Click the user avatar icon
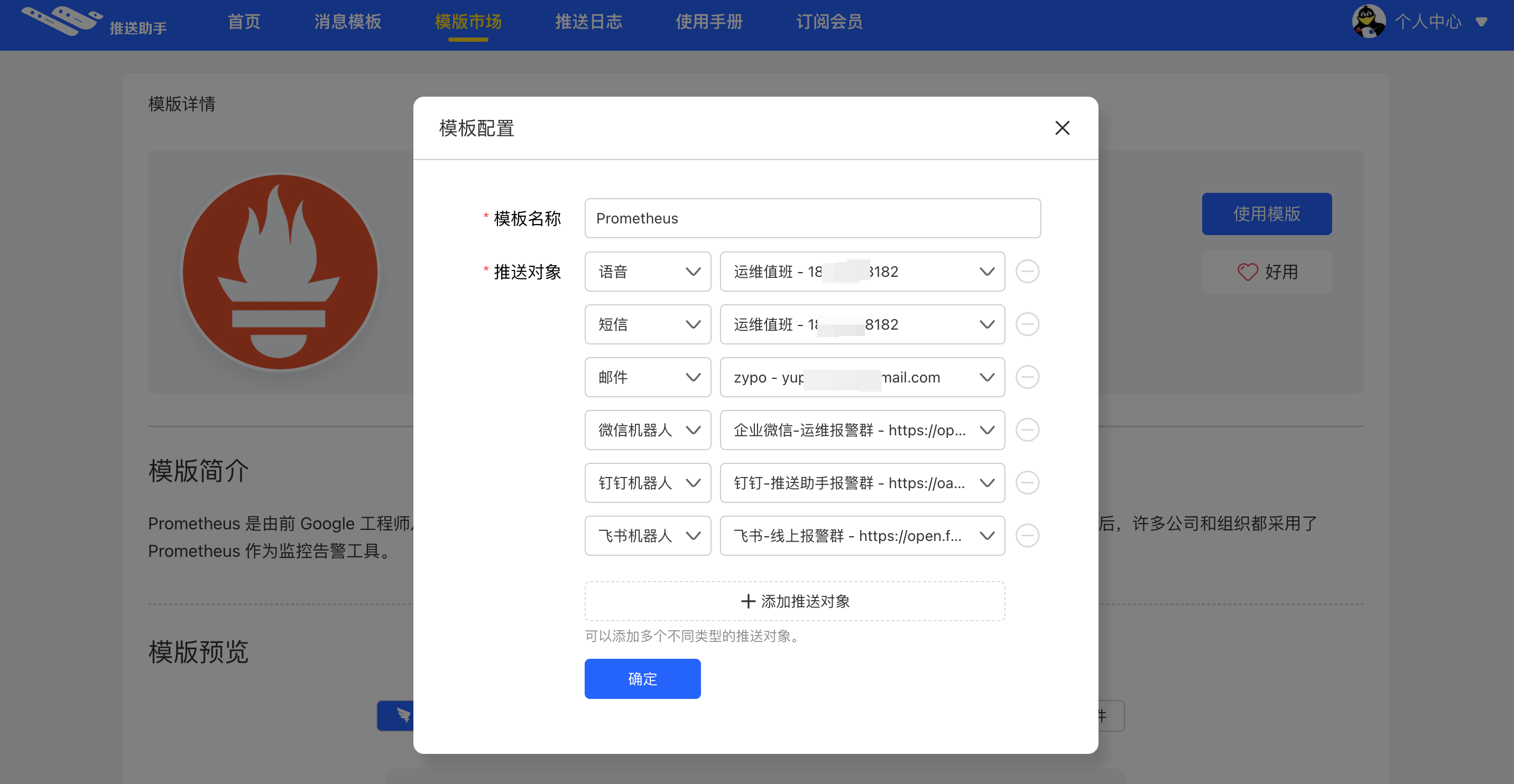 point(1368,22)
